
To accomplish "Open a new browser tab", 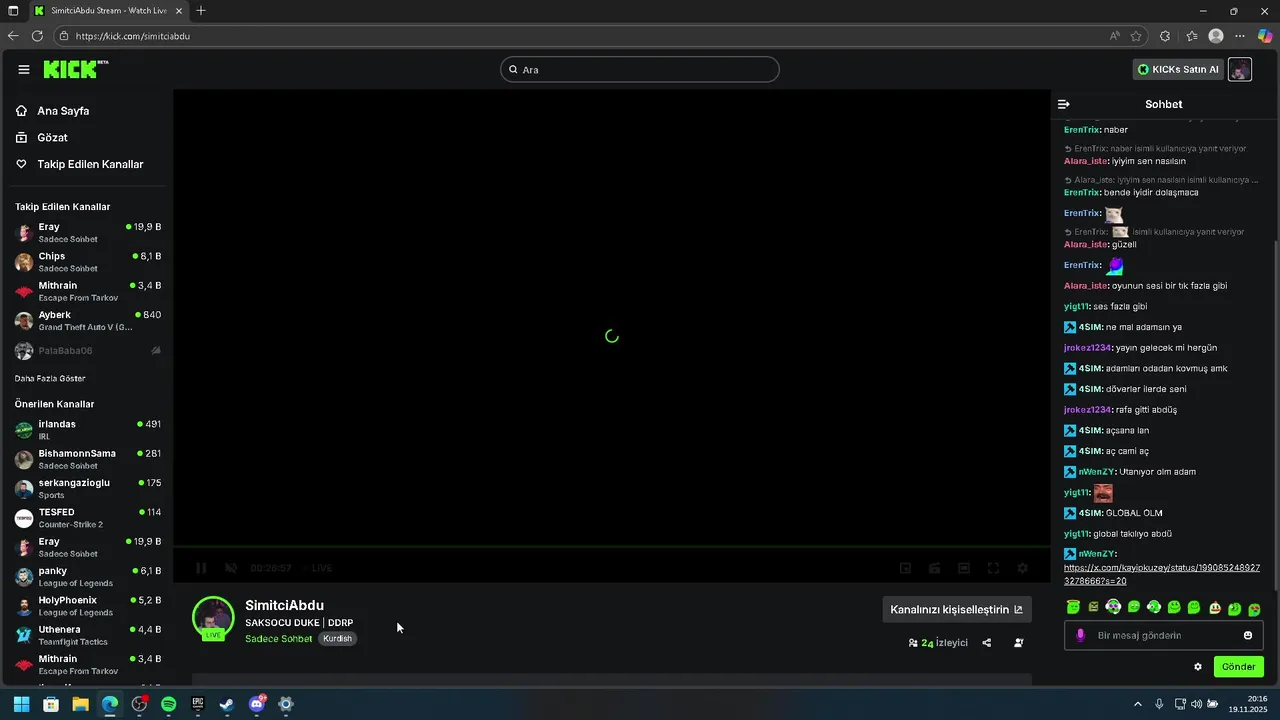I will 201,11.
